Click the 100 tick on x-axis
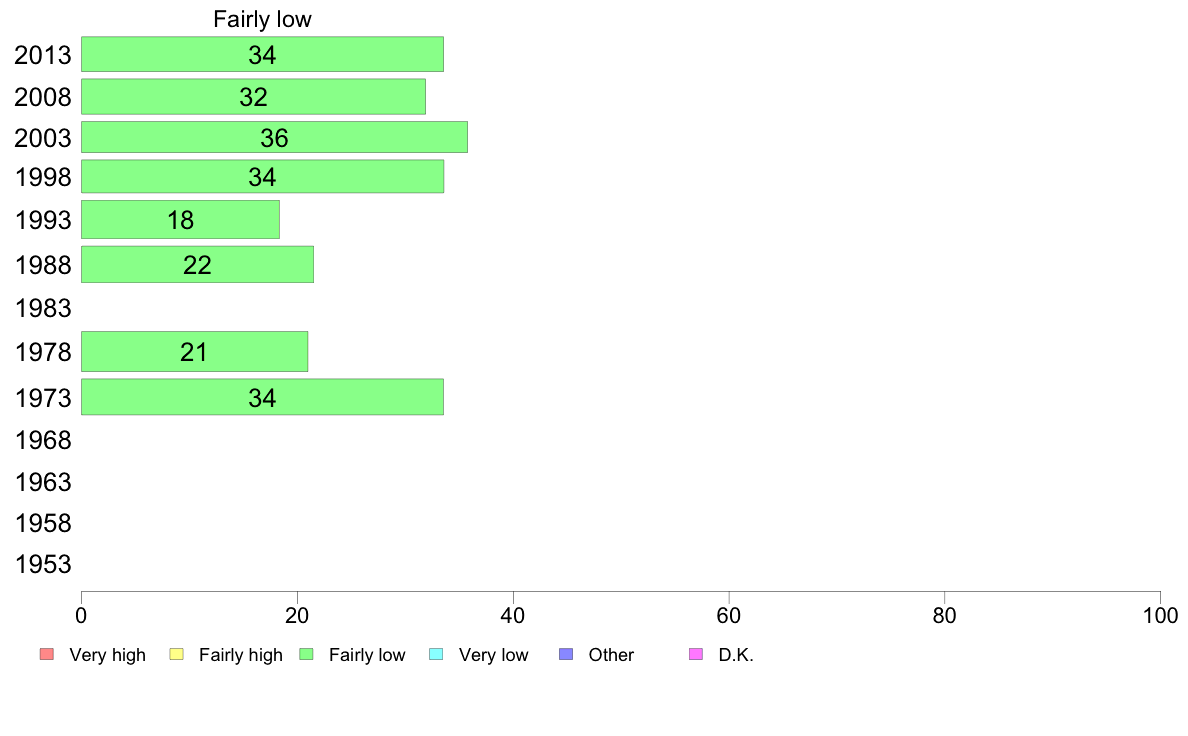Viewport: 1188px width, 736px height. (x=1160, y=615)
